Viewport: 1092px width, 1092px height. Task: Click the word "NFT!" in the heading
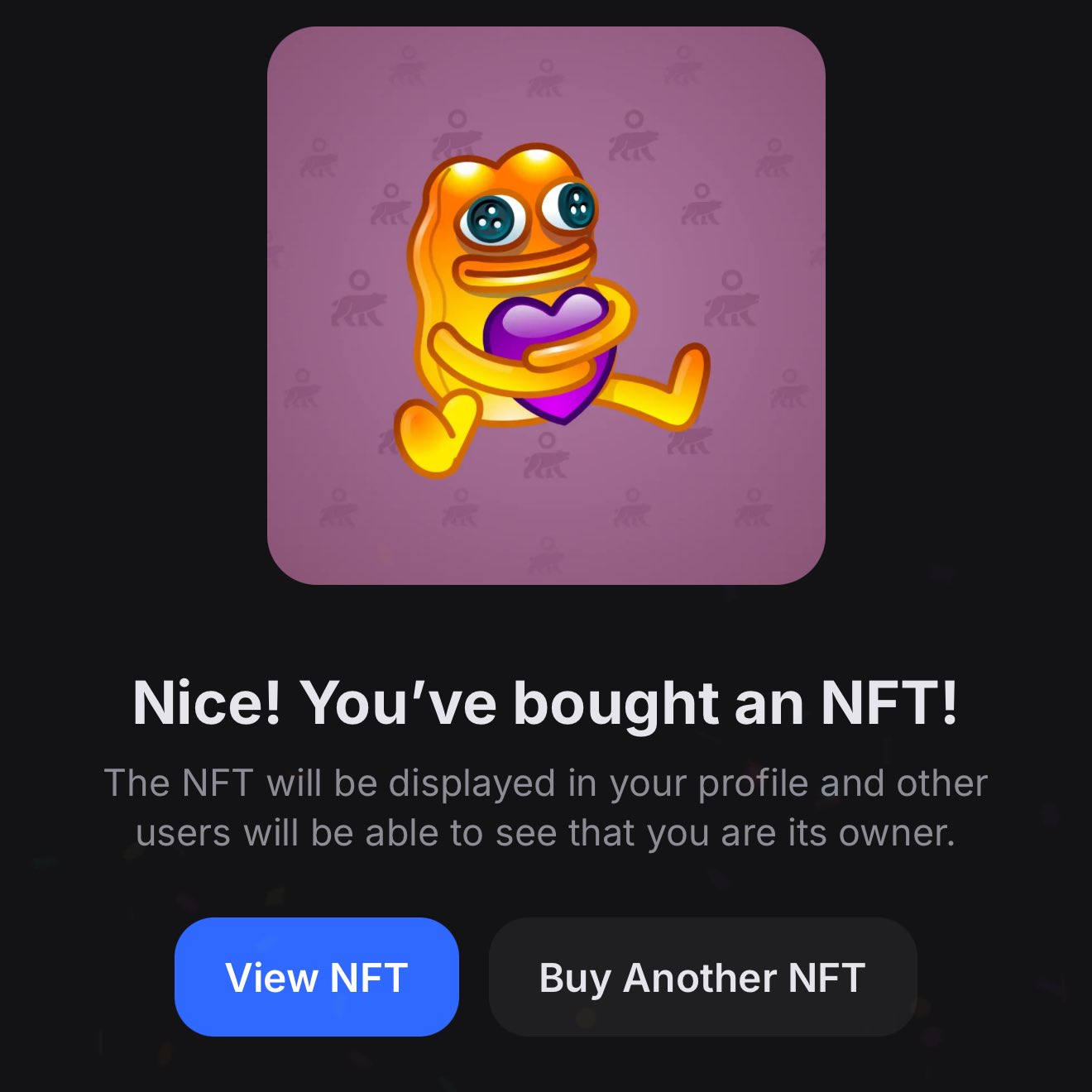tap(889, 703)
